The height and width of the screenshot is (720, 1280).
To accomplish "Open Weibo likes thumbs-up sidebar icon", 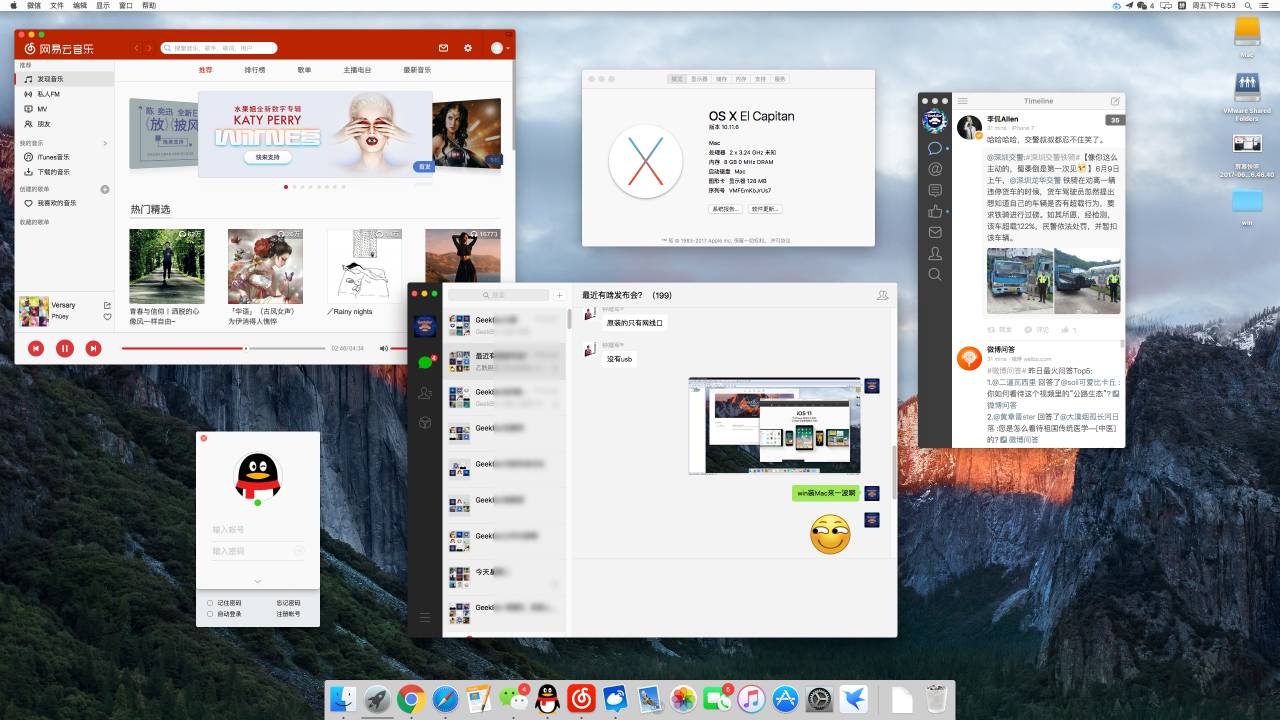I will pos(935,211).
